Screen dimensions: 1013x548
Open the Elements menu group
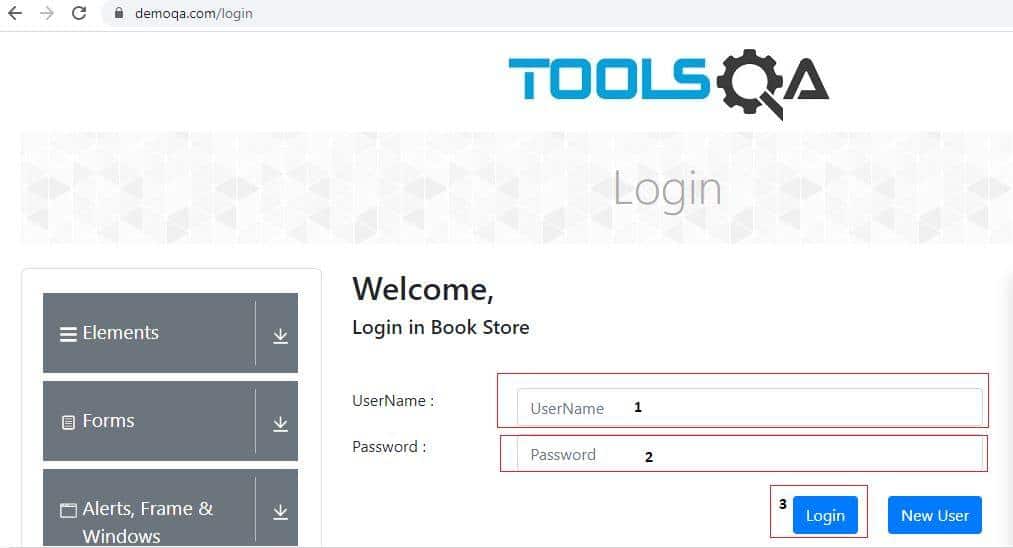(171, 333)
